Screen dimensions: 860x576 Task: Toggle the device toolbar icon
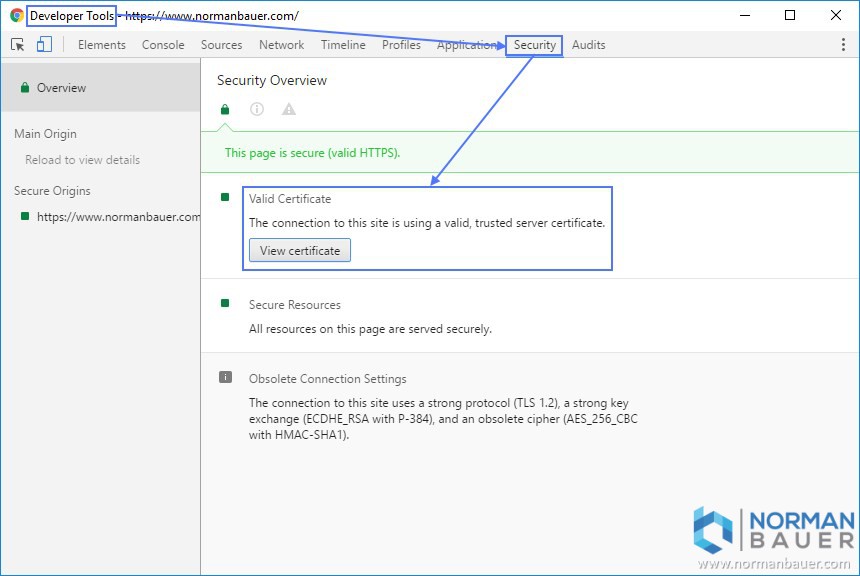(x=44, y=45)
